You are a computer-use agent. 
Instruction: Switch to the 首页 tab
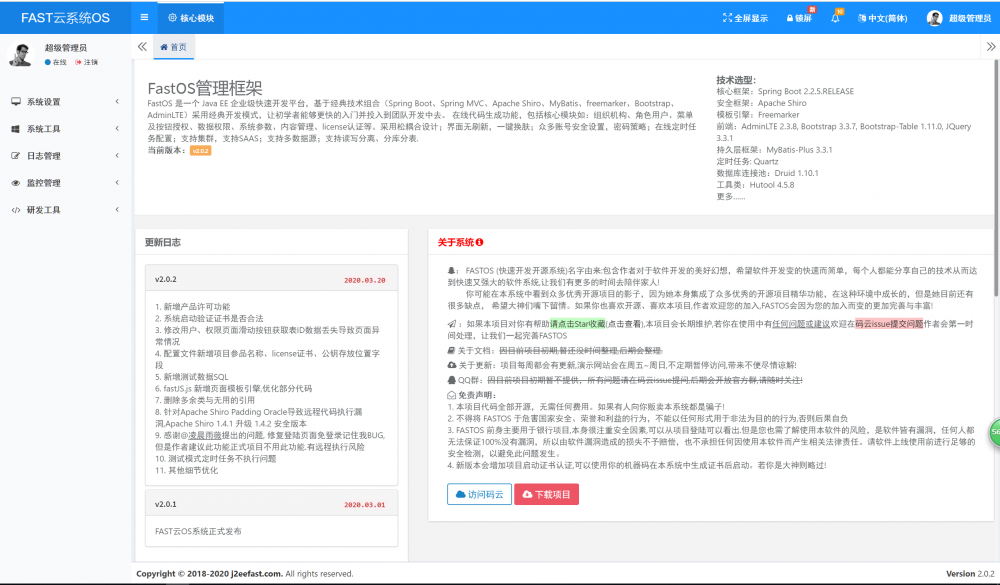(177, 46)
